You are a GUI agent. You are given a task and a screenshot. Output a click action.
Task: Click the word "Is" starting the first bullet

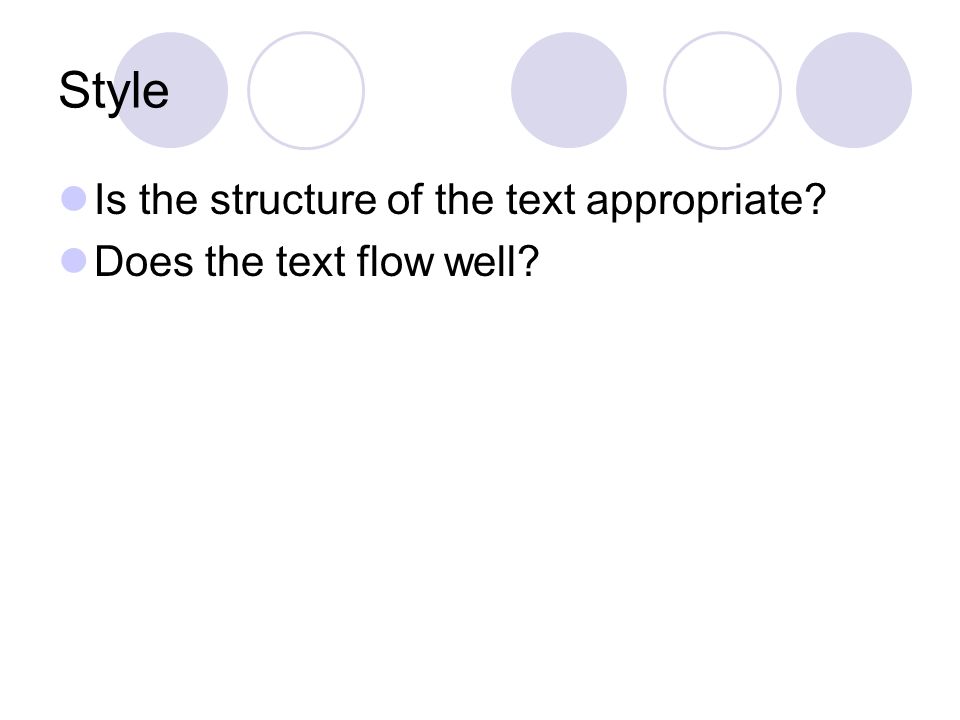(x=111, y=200)
